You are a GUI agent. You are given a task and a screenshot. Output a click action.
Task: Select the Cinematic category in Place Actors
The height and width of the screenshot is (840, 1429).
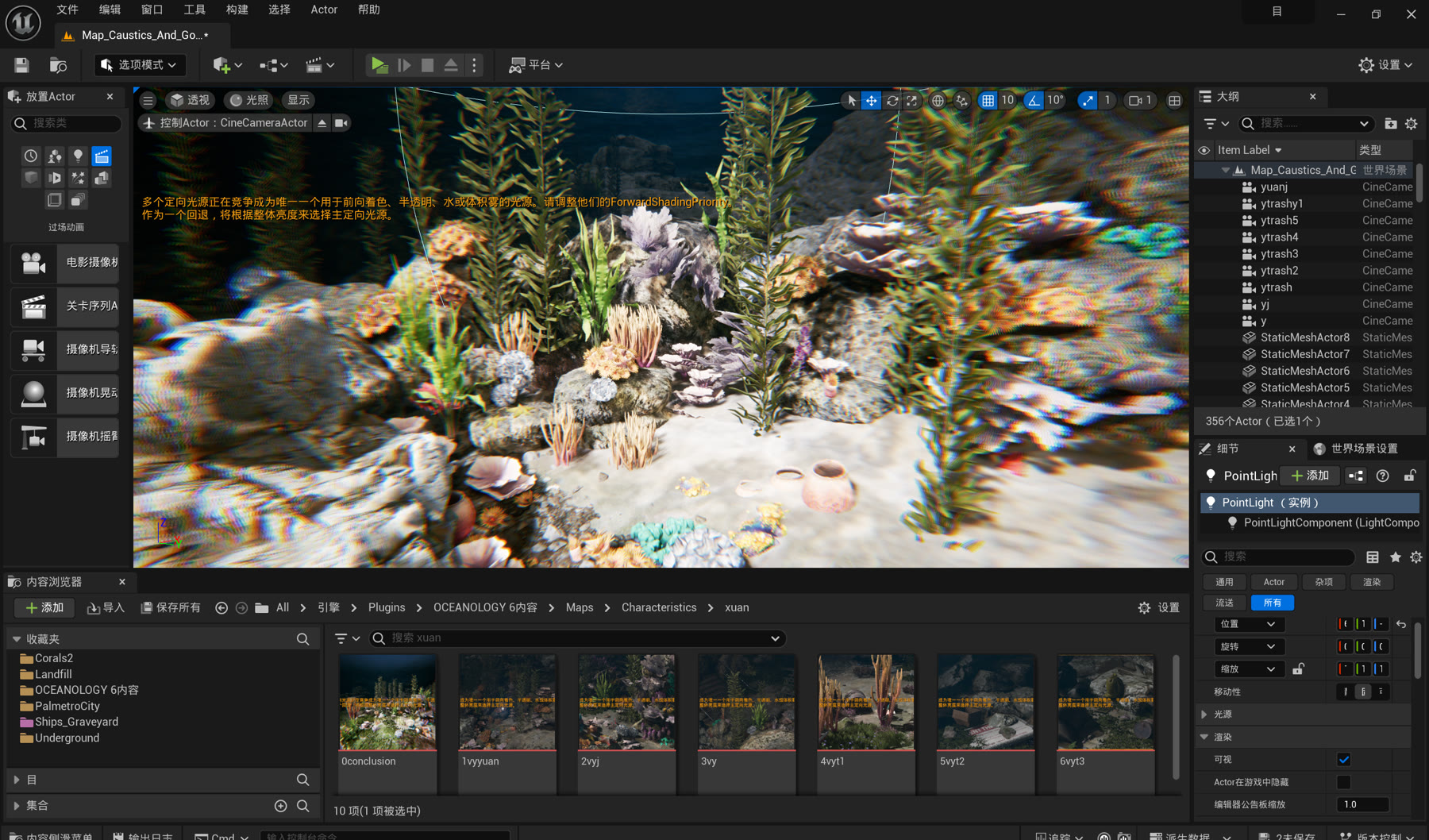coord(102,156)
